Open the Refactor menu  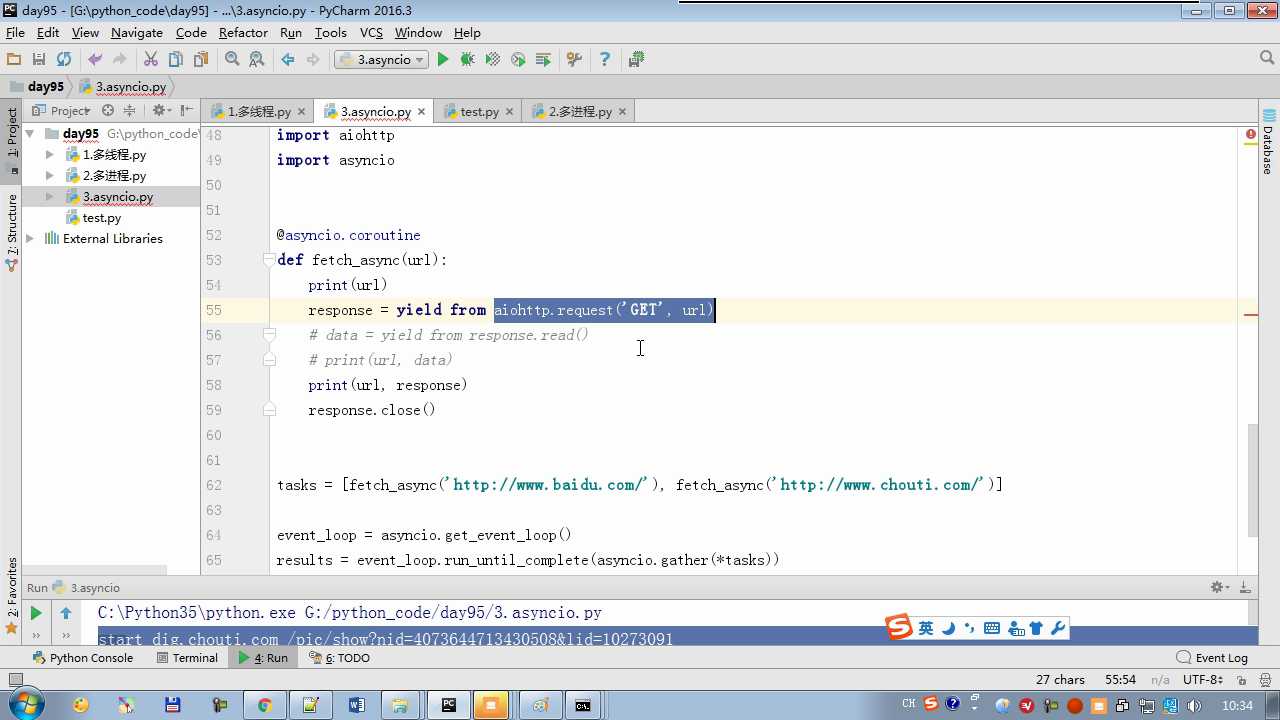pyautogui.click(x=243, y=33)
